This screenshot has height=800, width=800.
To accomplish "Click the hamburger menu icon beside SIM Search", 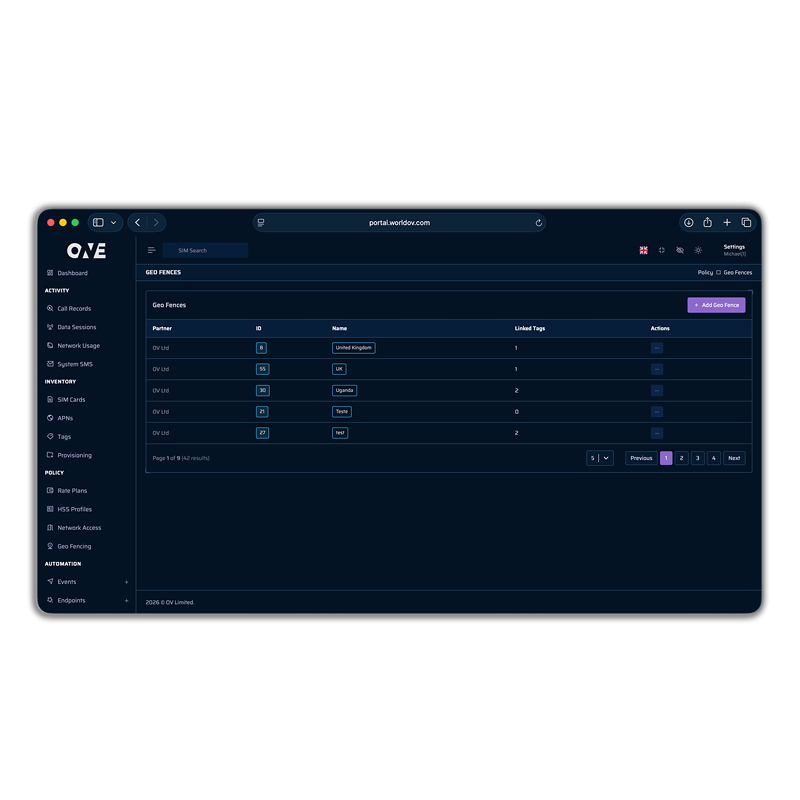I will click(151, 250).
